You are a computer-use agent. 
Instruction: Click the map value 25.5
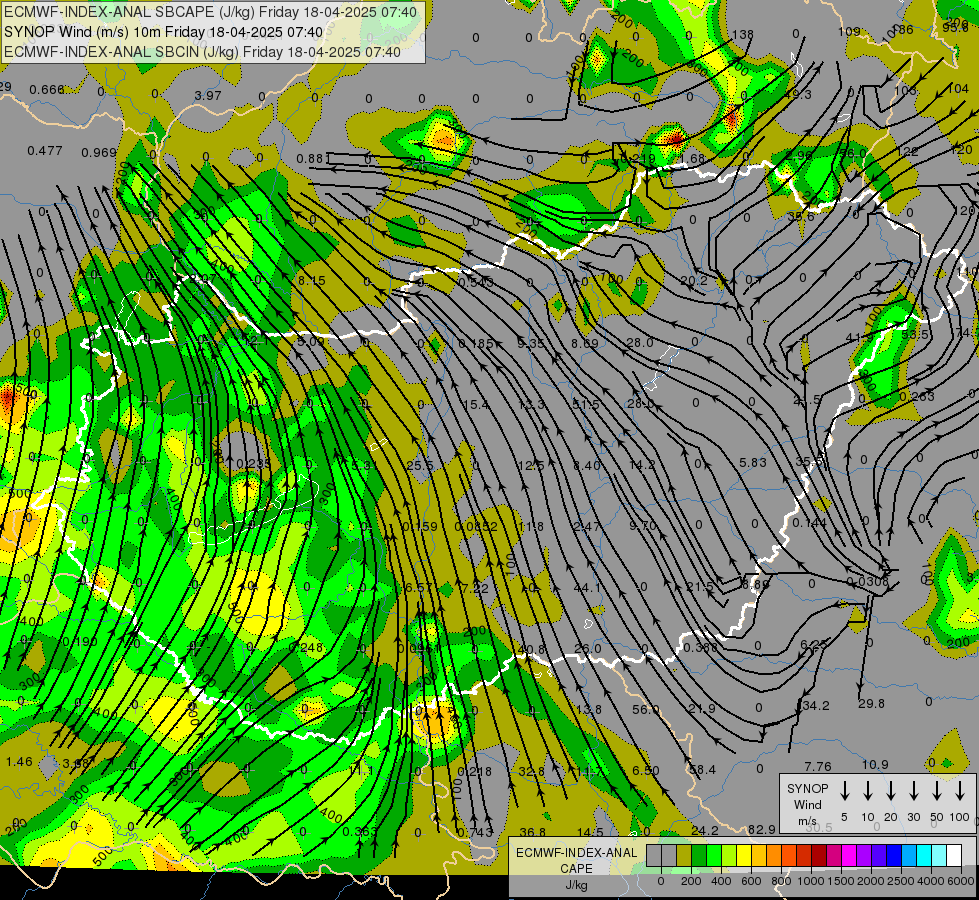pyautogui.click(x=420, y=465)
